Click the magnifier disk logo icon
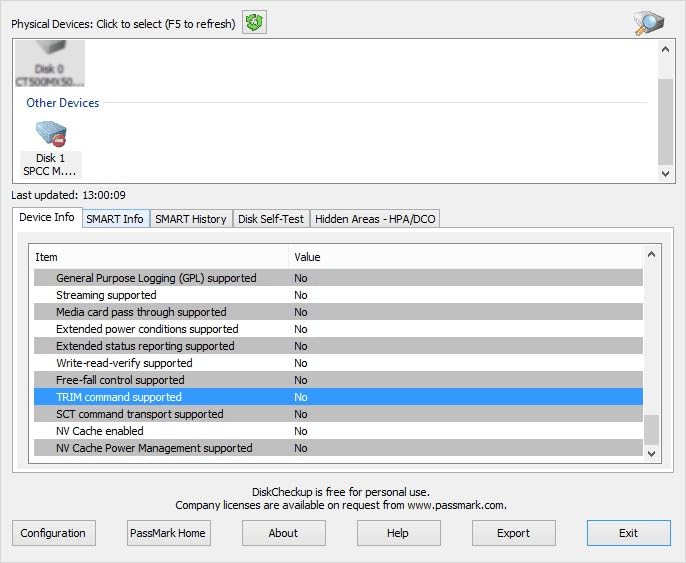686x563 pixels. click(649, 23)
